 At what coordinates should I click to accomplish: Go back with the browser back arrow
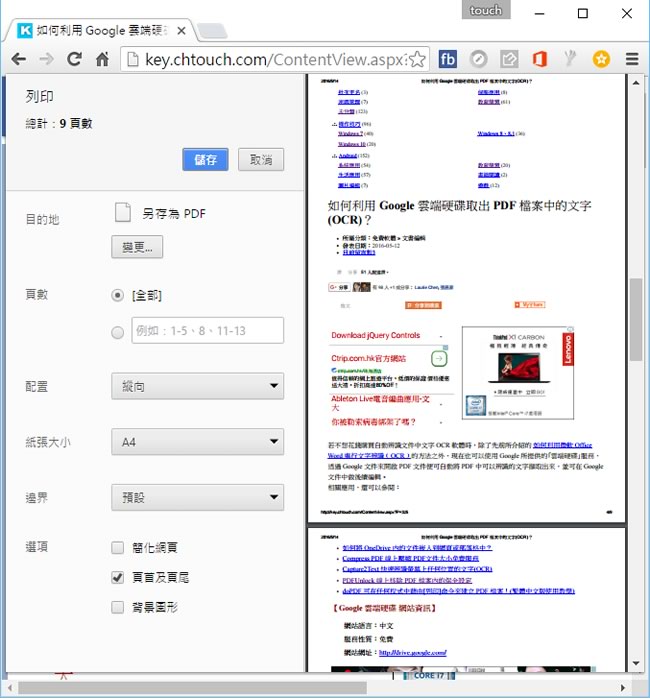[x=19, y=59]
